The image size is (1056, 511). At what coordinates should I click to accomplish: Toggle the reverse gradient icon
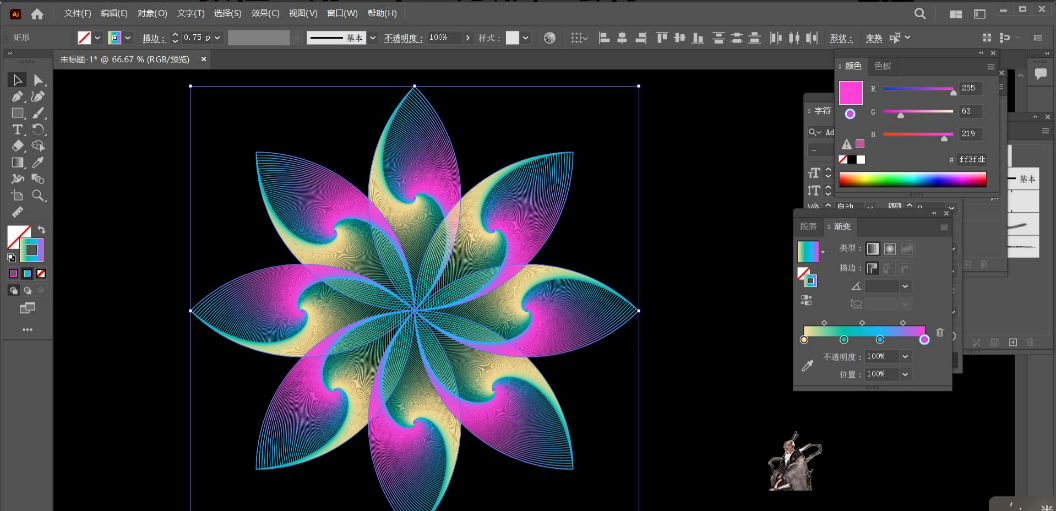806,299
